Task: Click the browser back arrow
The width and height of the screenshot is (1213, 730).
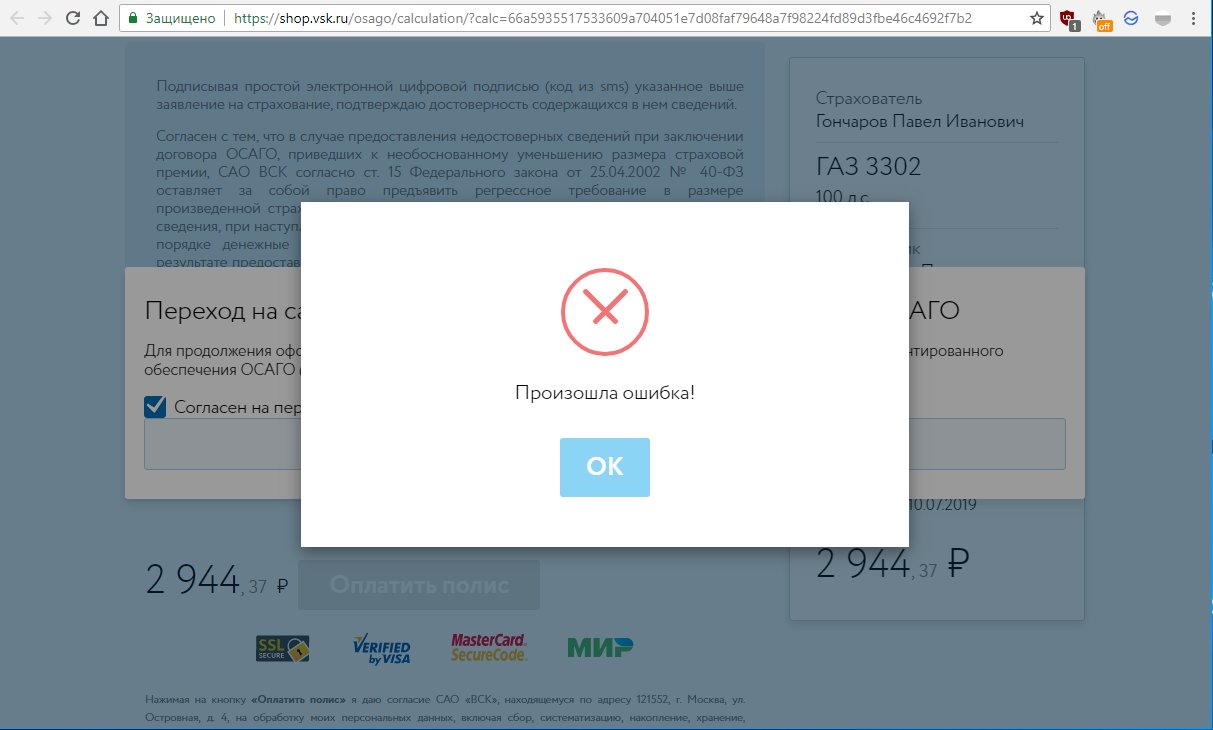Action: 17,18
